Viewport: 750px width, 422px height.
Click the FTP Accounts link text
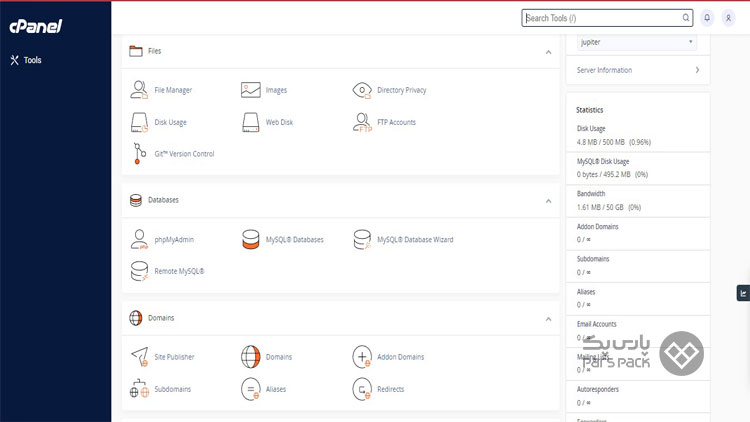tap(397, 122)
